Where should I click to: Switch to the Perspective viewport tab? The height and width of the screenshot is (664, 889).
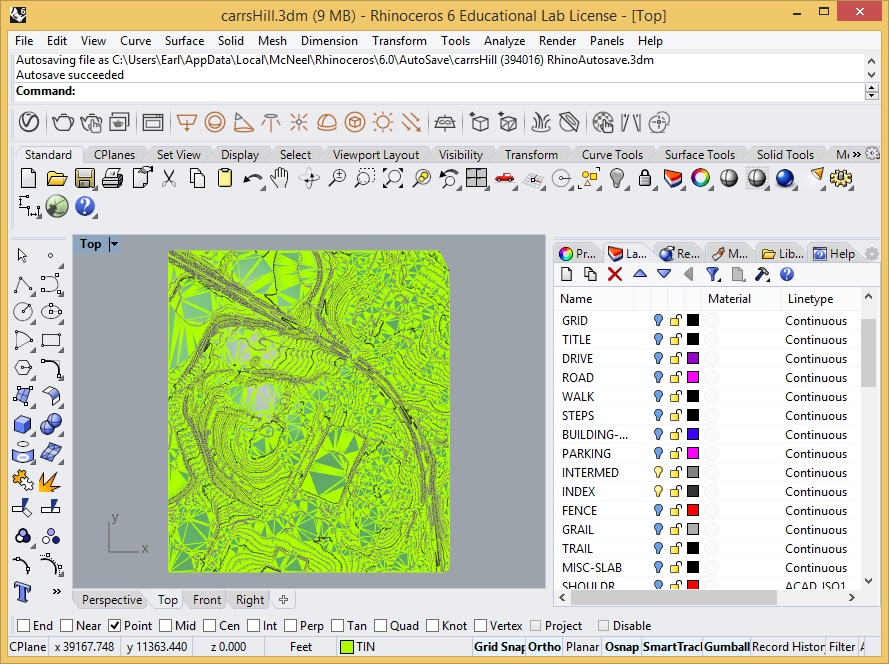[112, 600]
